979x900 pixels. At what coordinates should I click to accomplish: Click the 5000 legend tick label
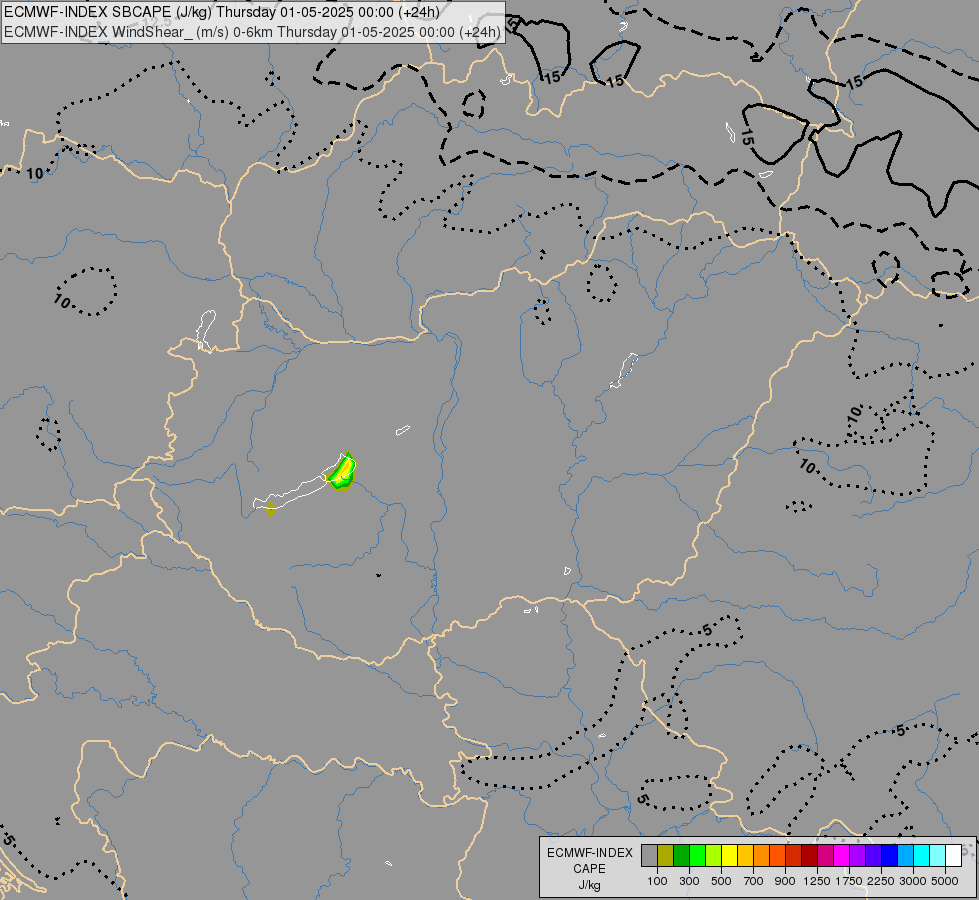(945, 881)
